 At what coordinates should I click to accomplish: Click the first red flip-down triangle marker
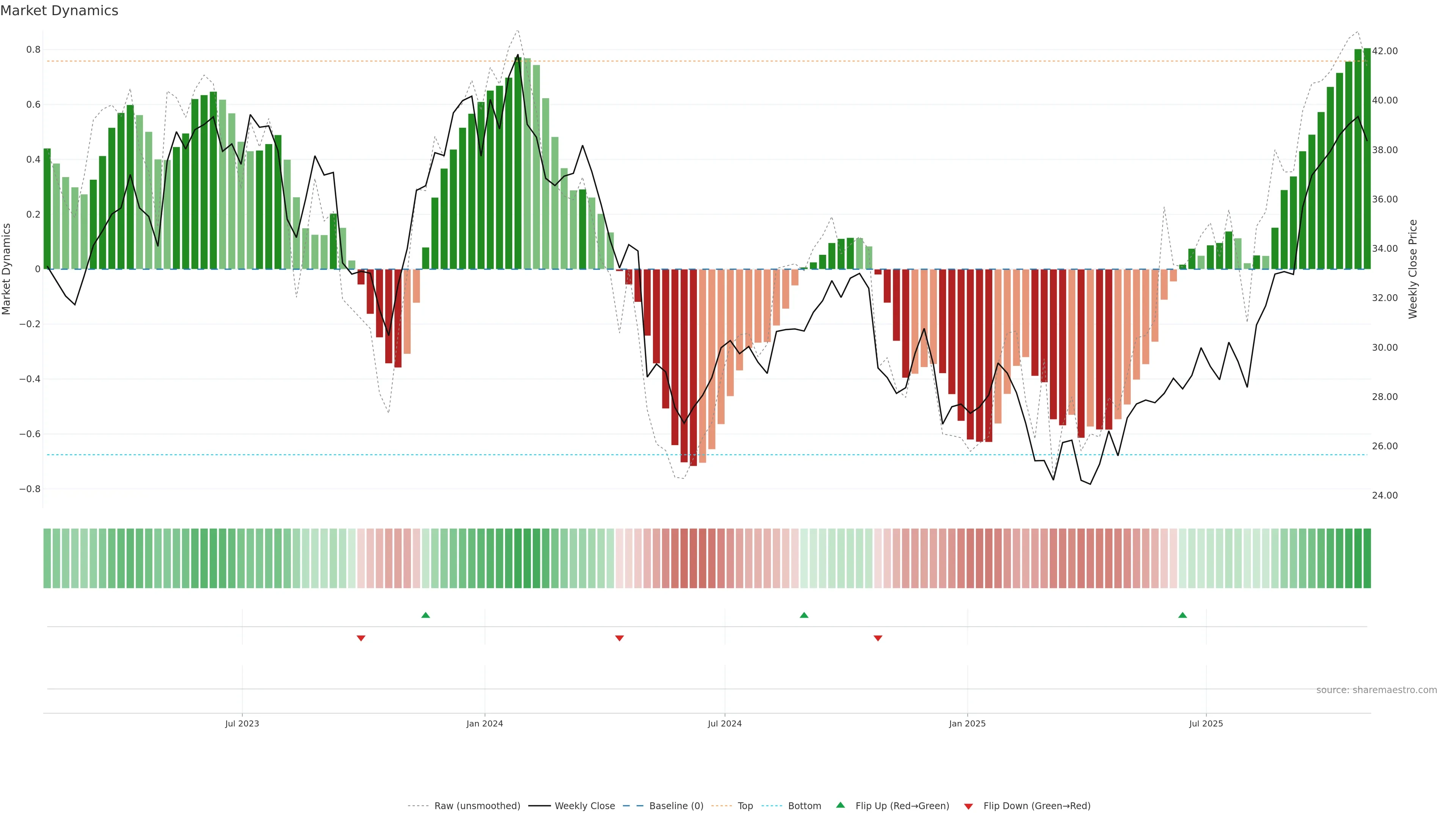point(361,638)
